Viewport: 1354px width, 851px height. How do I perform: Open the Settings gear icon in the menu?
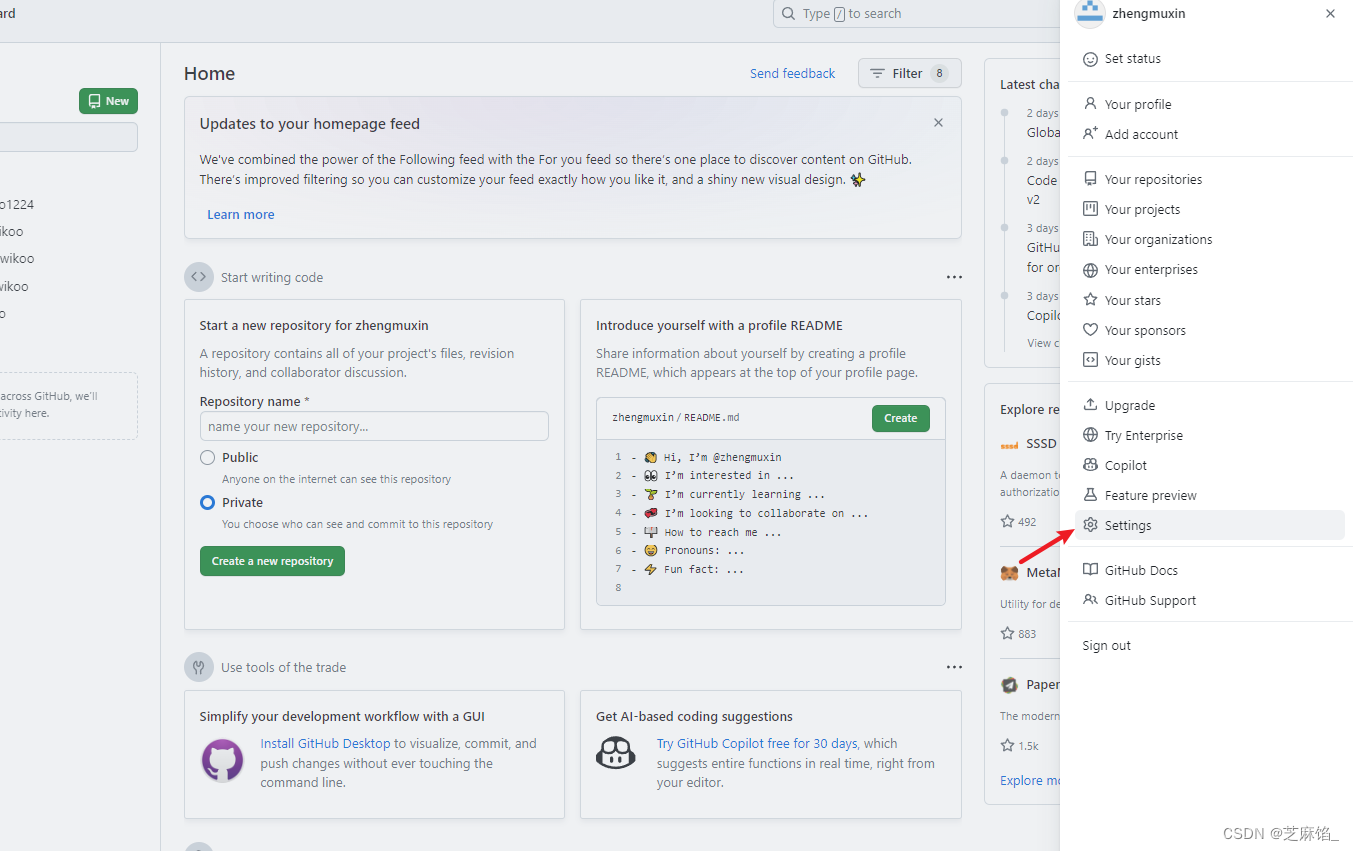click(1090, 525)
